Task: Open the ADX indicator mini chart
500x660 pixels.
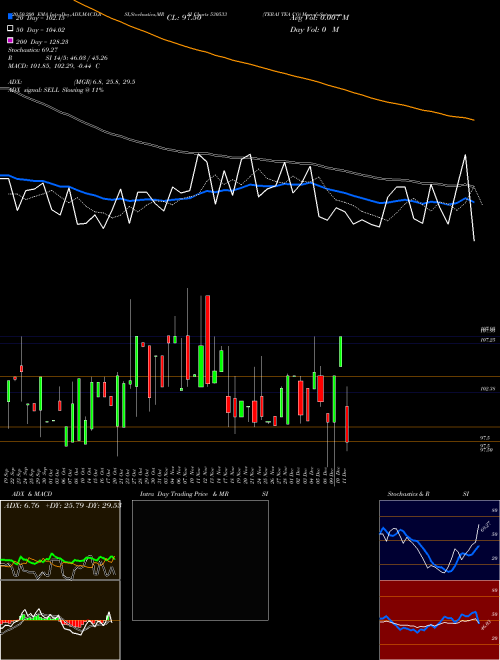Action: coord(60,540)
